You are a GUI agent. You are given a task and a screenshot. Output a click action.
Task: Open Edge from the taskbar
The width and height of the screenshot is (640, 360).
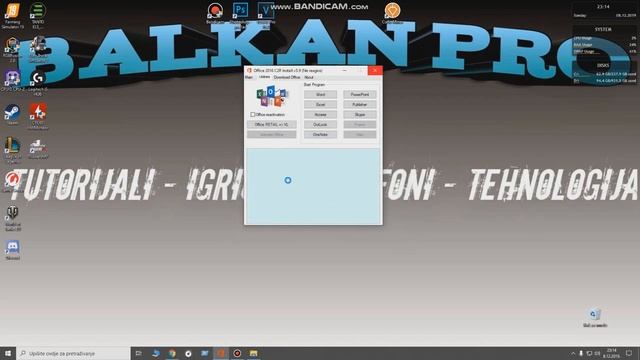point(156,353)
